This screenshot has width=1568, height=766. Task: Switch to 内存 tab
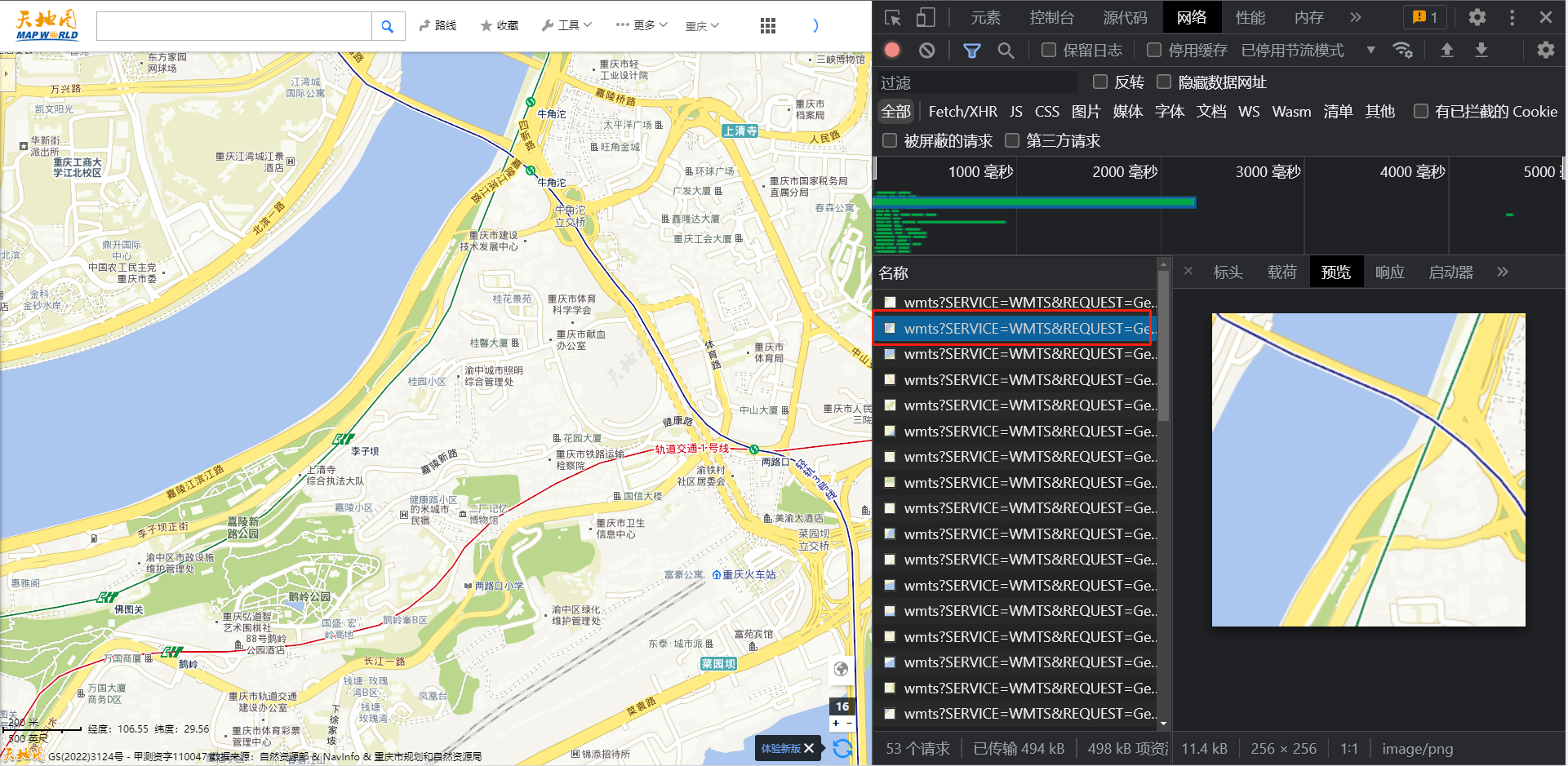click(1308, 17)
